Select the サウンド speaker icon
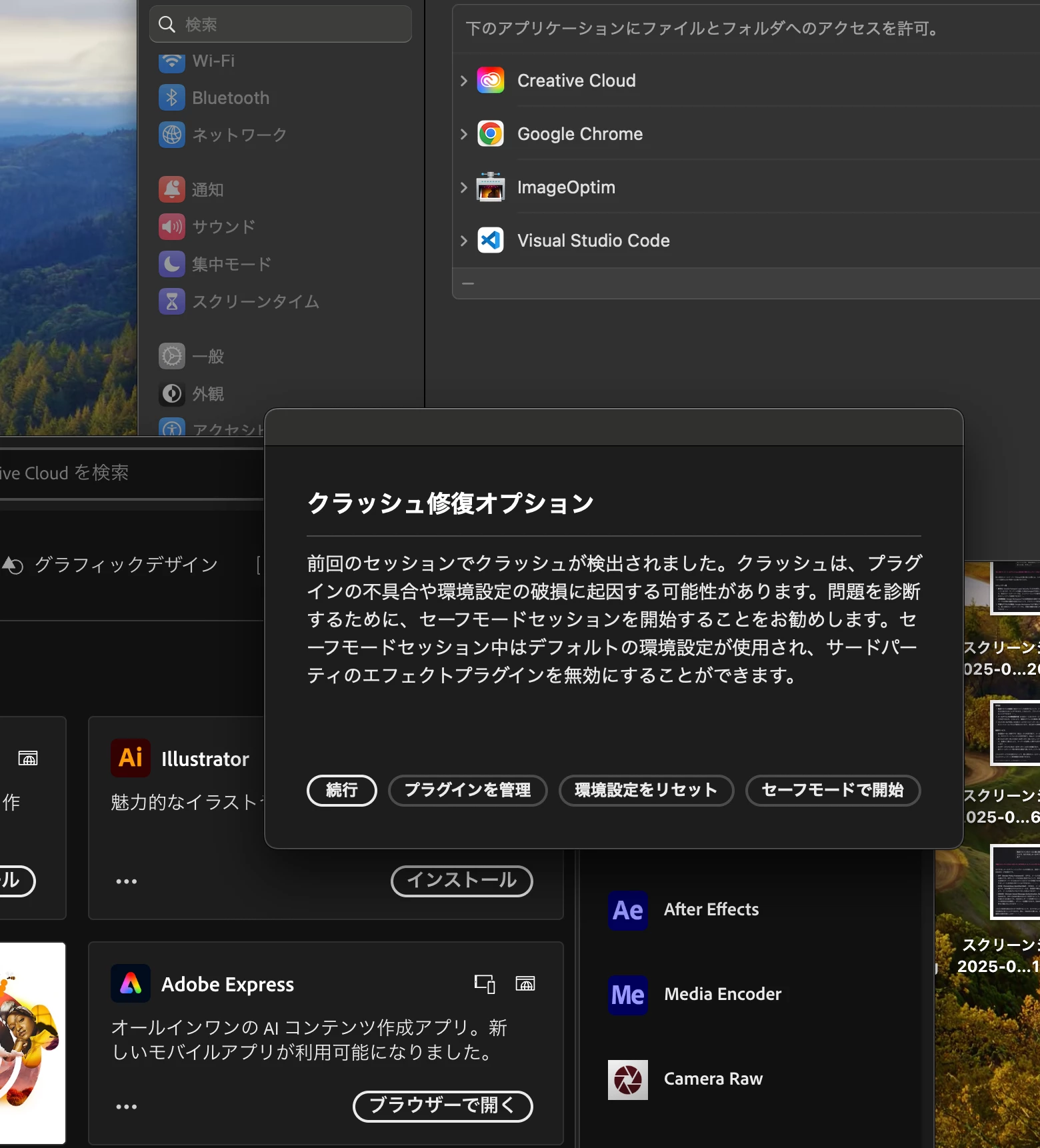 tap(172, 227)
